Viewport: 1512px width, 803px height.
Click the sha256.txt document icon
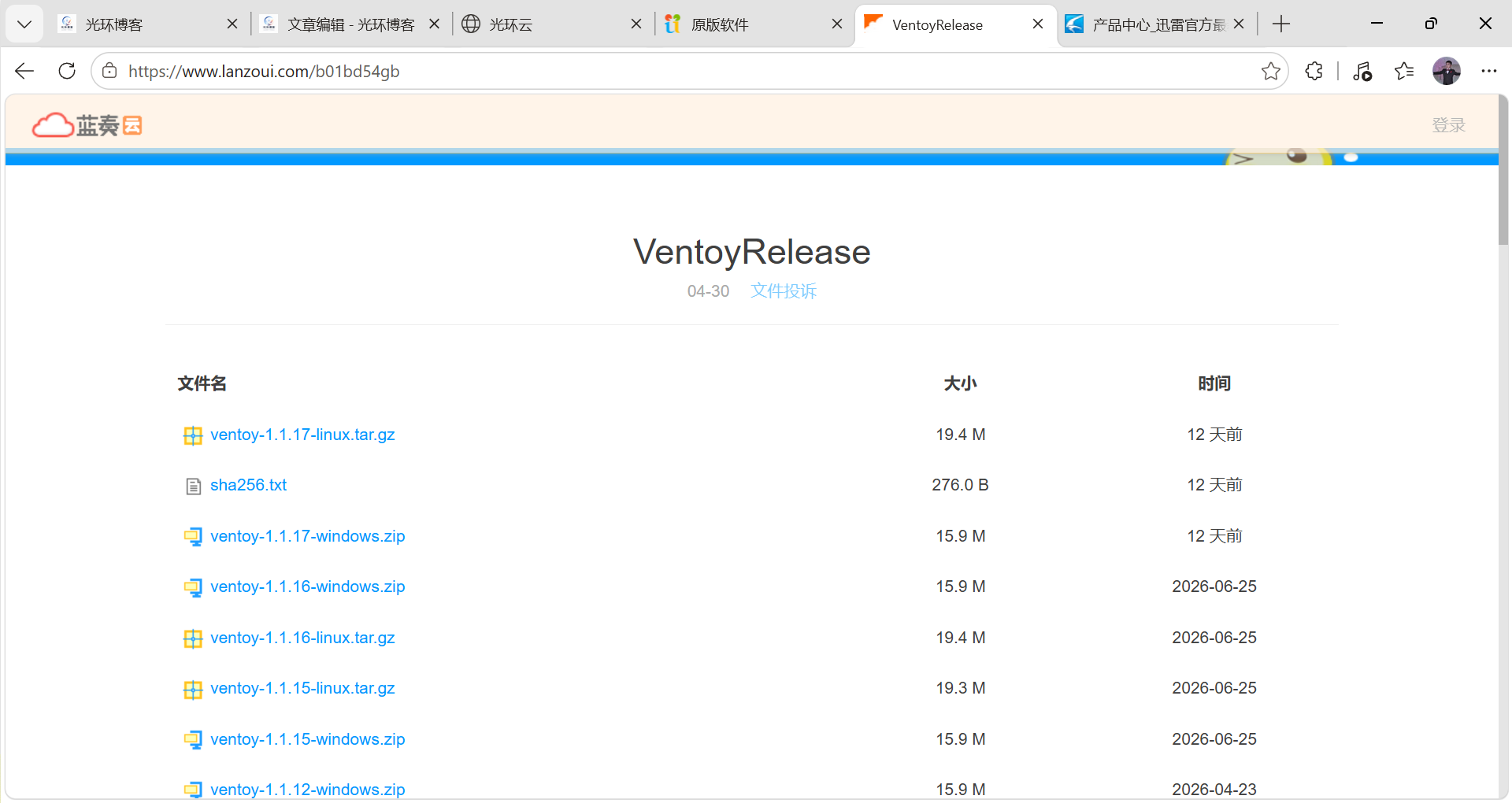point(193,487)
